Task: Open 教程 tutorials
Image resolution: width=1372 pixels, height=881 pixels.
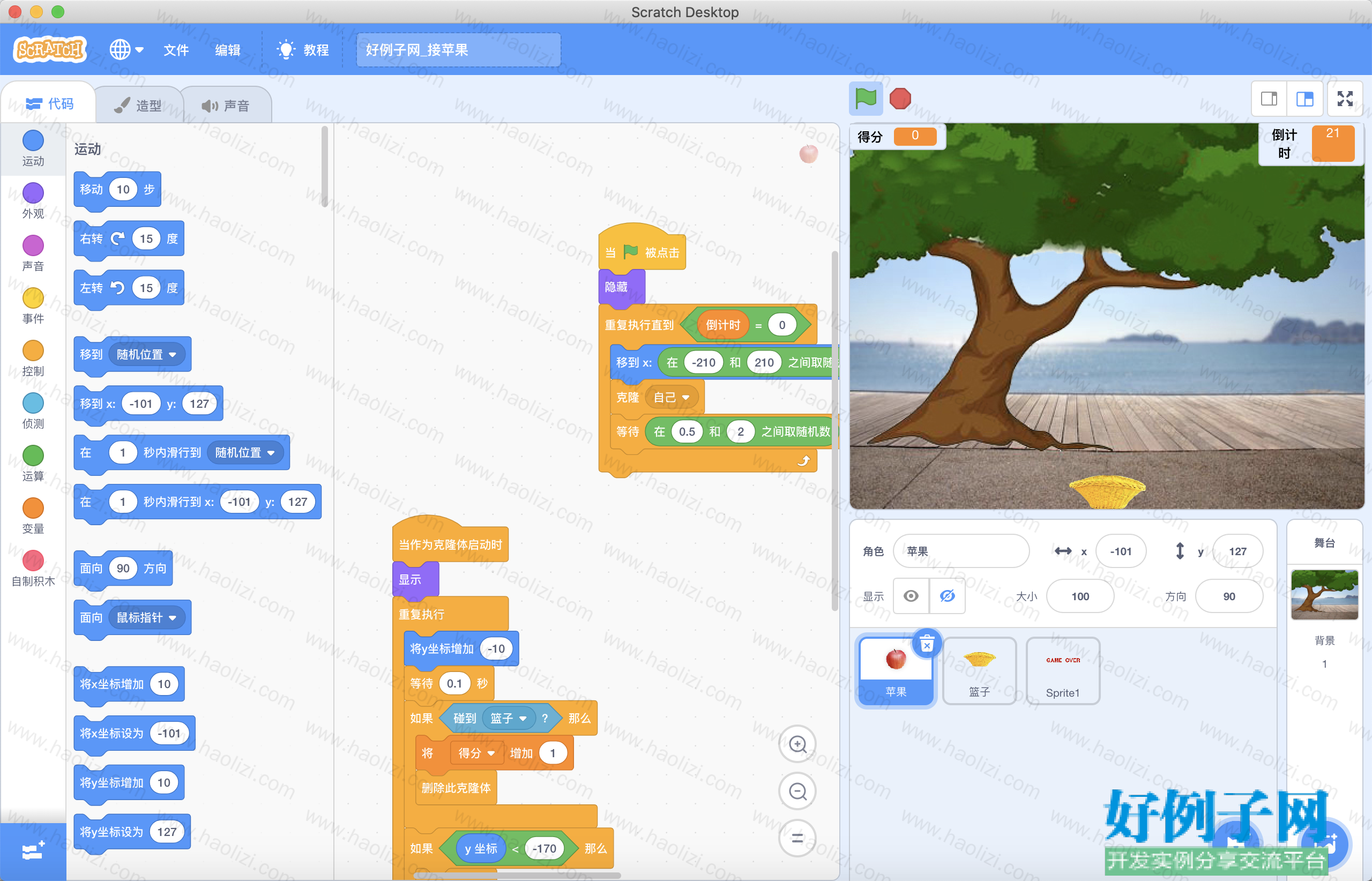Action: [303, 50]
